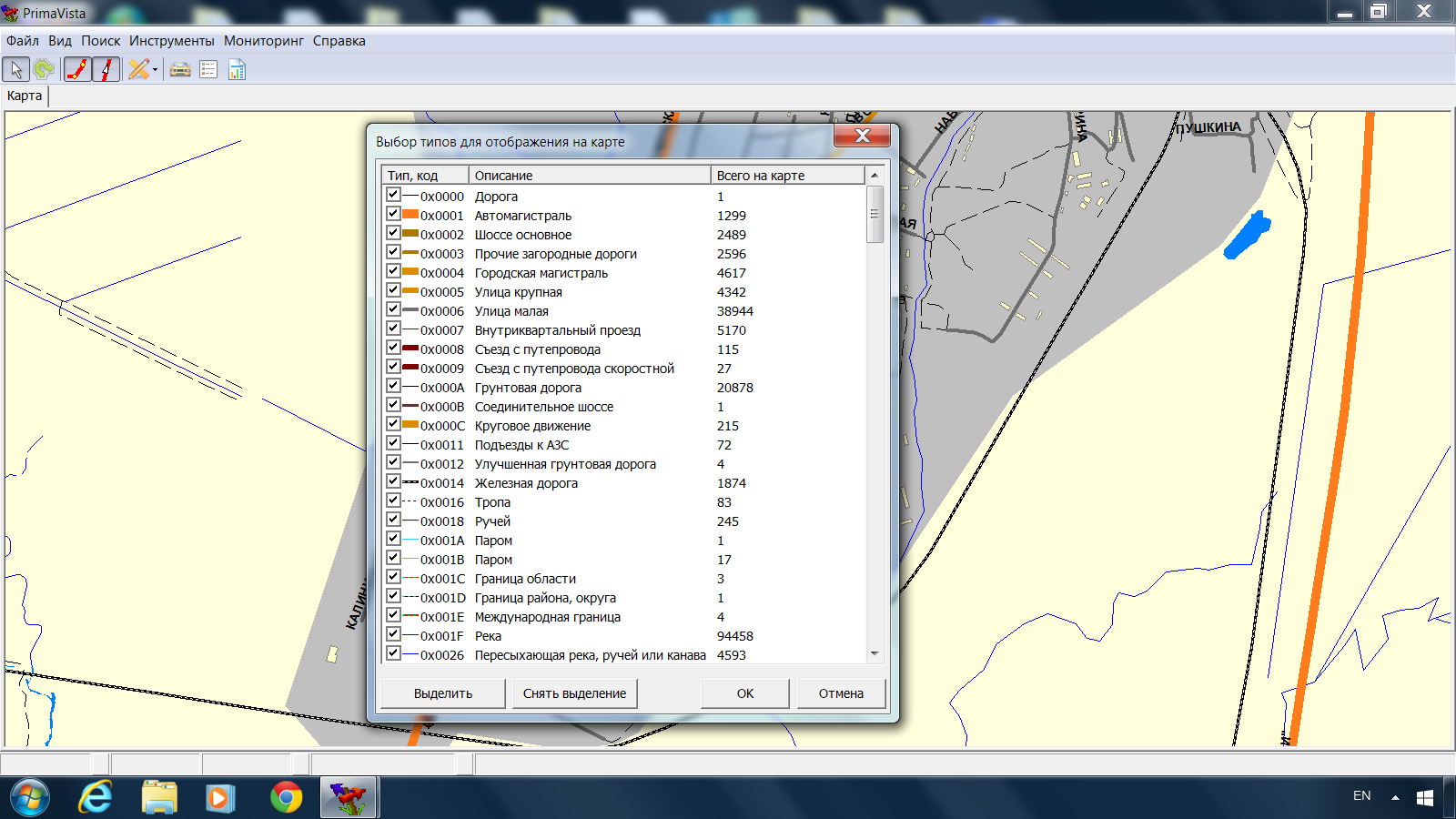This screenshot has height=819, width=1456.
Task: Toggle checkbox for Река row
Action: [393, 634]
